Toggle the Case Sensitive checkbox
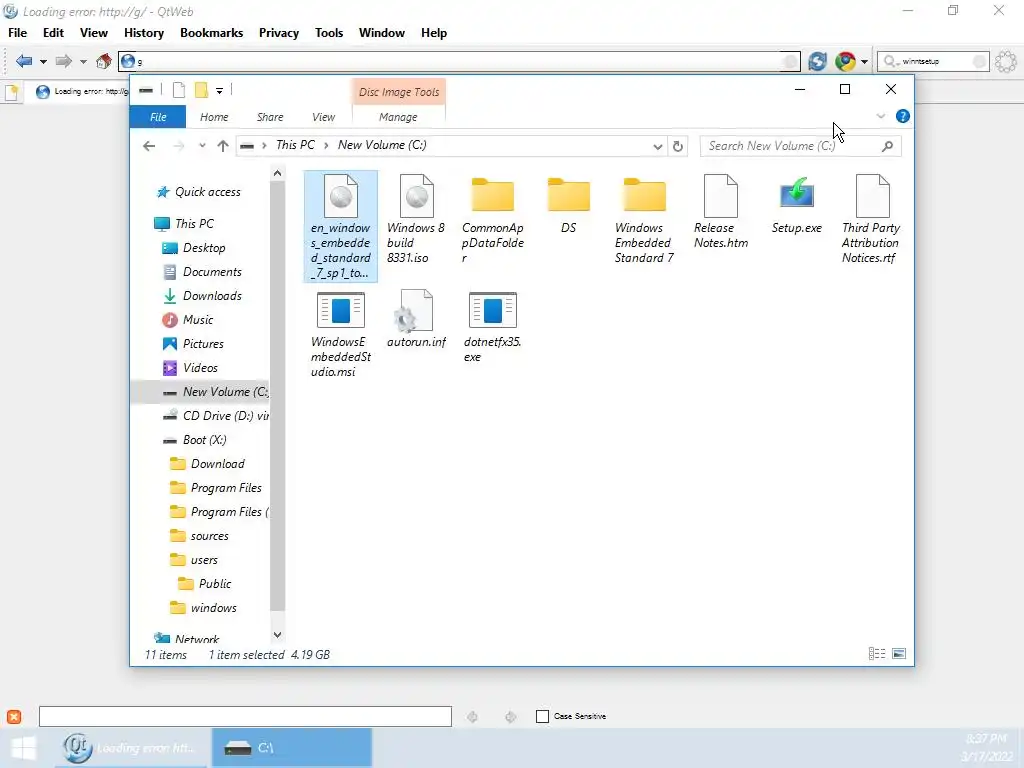The height and width of the screenshot is (768, 1024). 542,716
